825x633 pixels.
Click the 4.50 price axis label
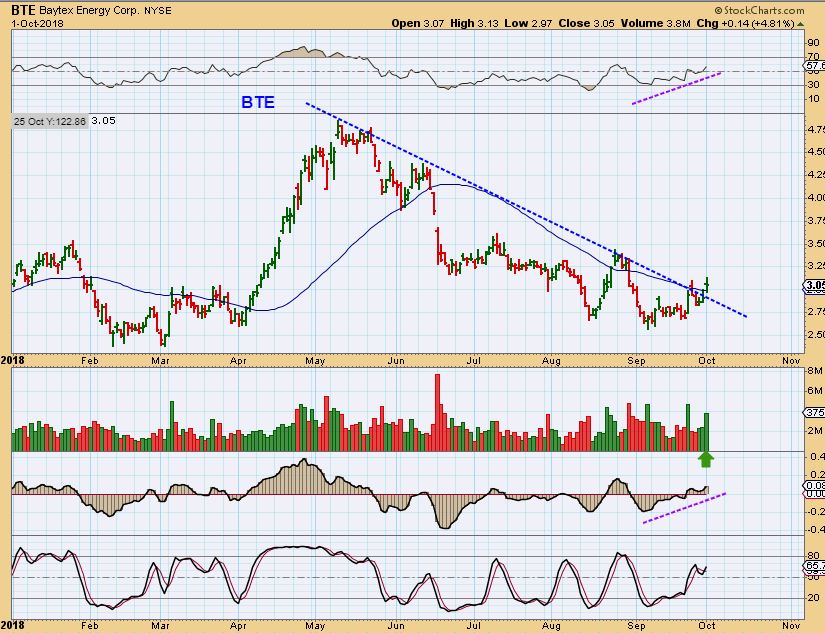(816, 152)
